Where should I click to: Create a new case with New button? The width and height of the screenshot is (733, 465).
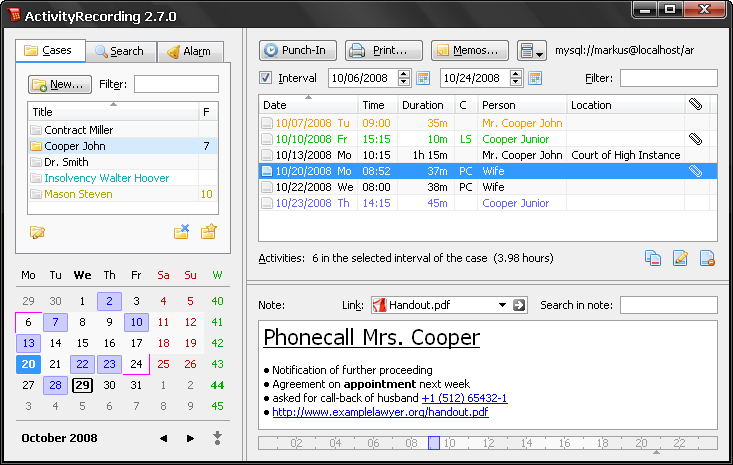pyautogui.click(x=60, y=85)
